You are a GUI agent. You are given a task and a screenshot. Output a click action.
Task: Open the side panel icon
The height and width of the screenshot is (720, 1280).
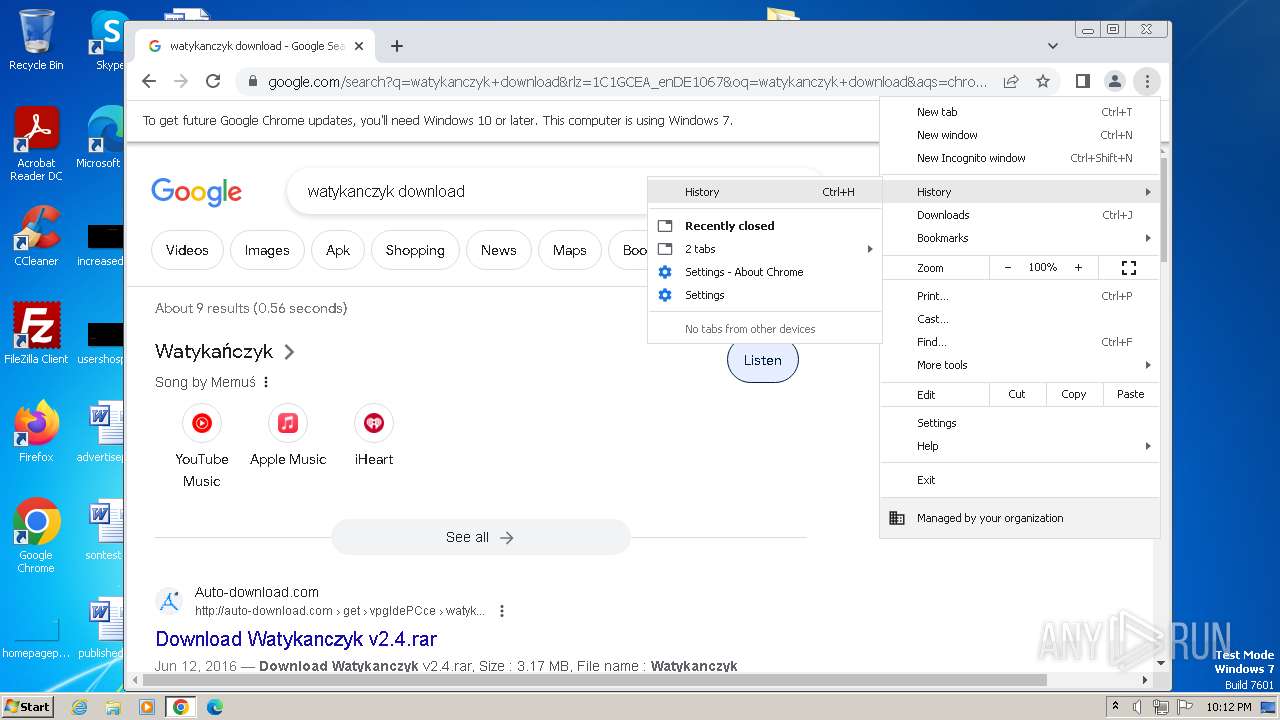(1083, 81)
